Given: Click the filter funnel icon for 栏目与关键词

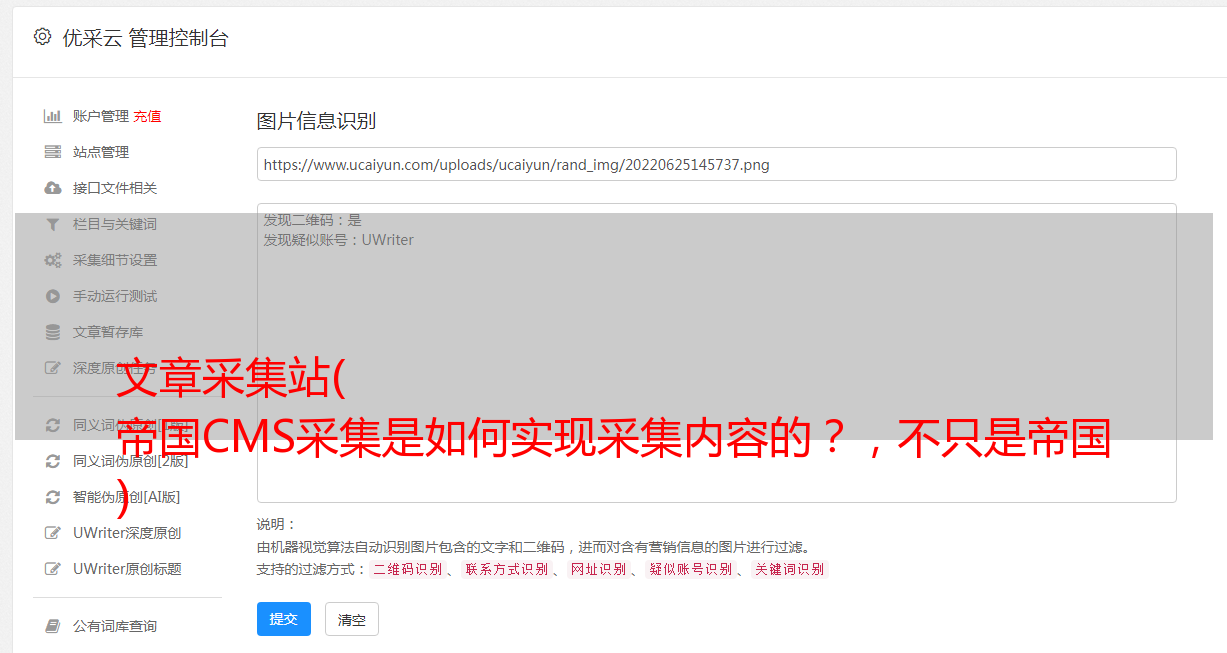Looking at the screenshot, I should (53, 224).
